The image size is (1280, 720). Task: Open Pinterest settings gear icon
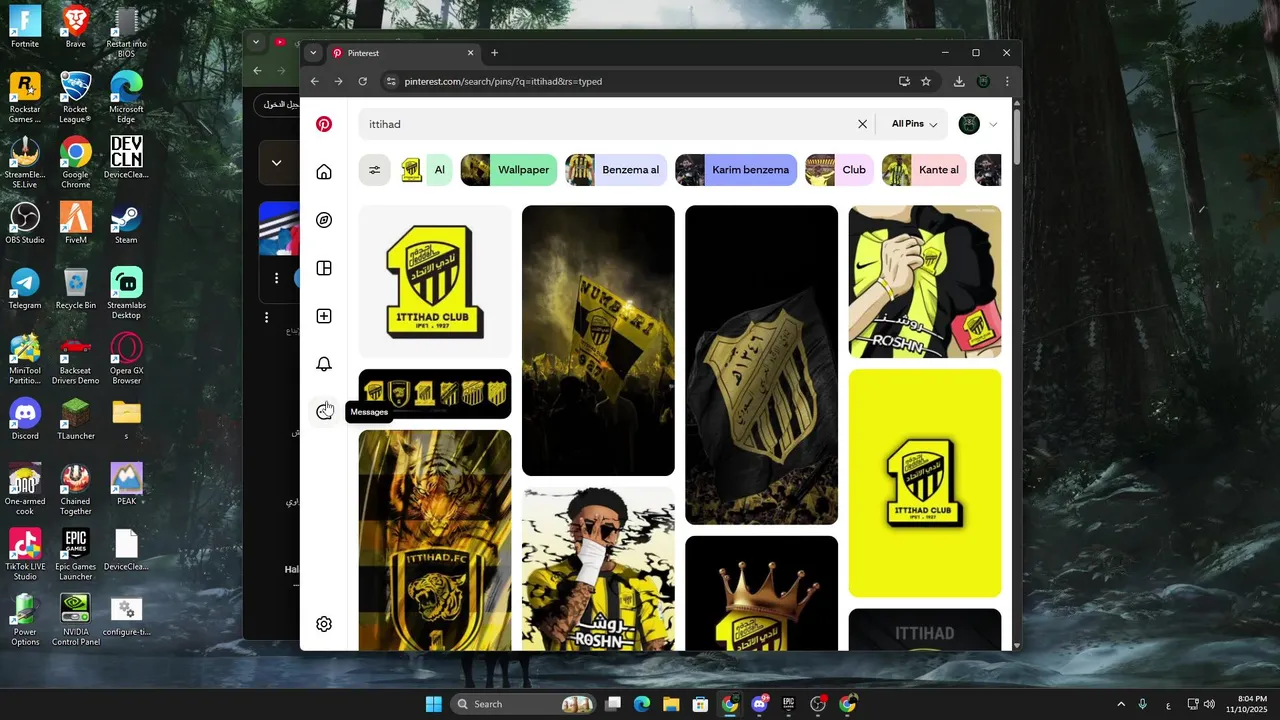point(324,624)
